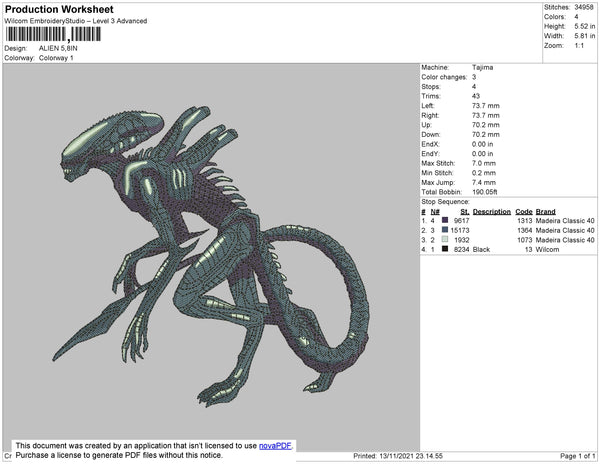Select pale green thread swatch code 1073
The height and width of the screenshot is (464, 600).
tap(445, 239)
